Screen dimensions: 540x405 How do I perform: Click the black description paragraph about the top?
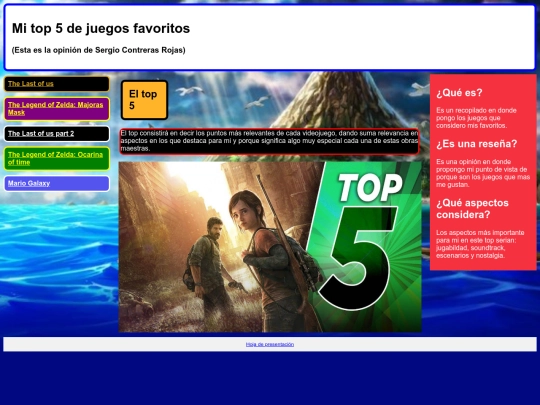[270, 141]
